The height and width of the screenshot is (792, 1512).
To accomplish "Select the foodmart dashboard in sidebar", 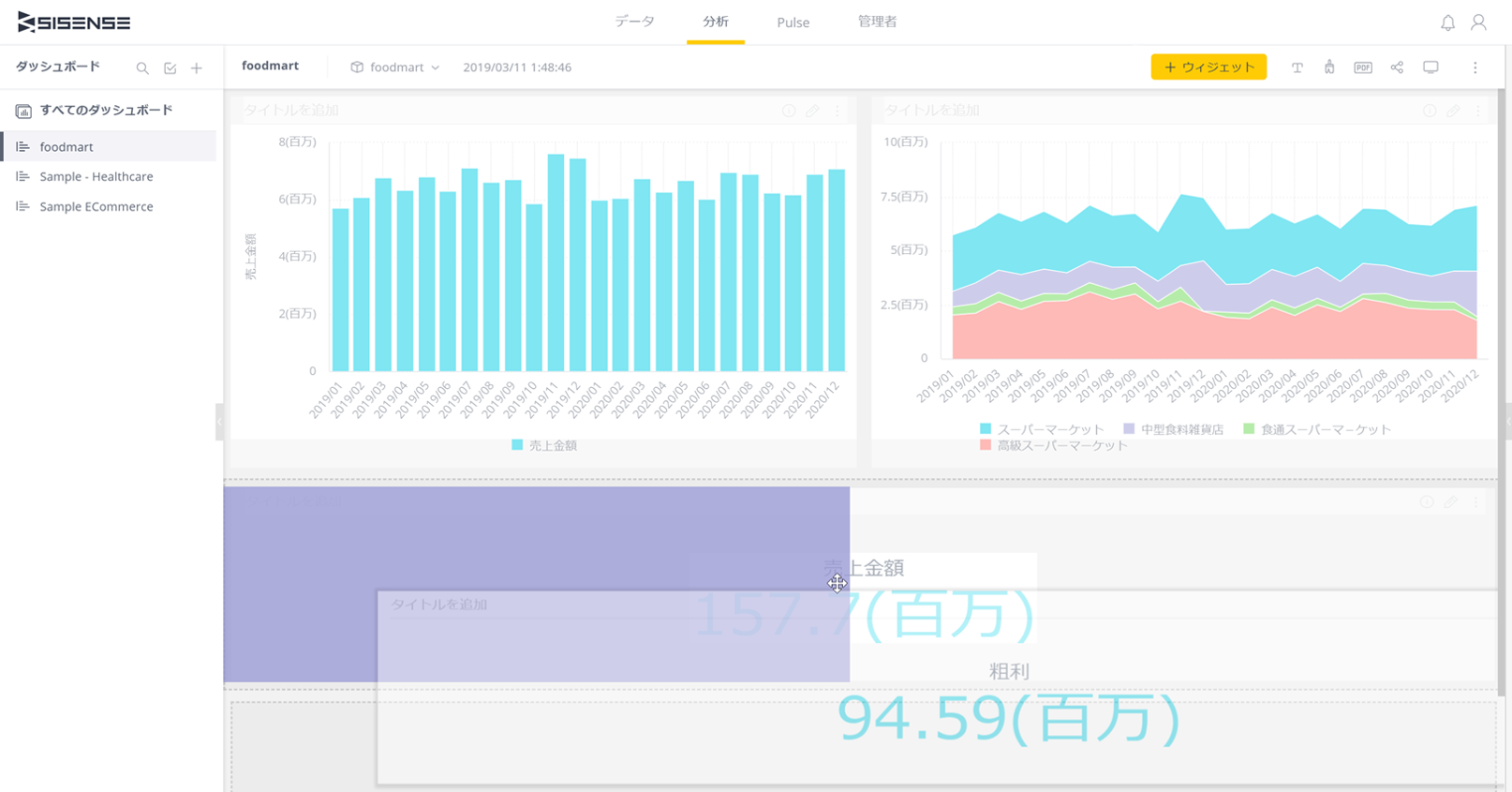I will click(110, 146).
